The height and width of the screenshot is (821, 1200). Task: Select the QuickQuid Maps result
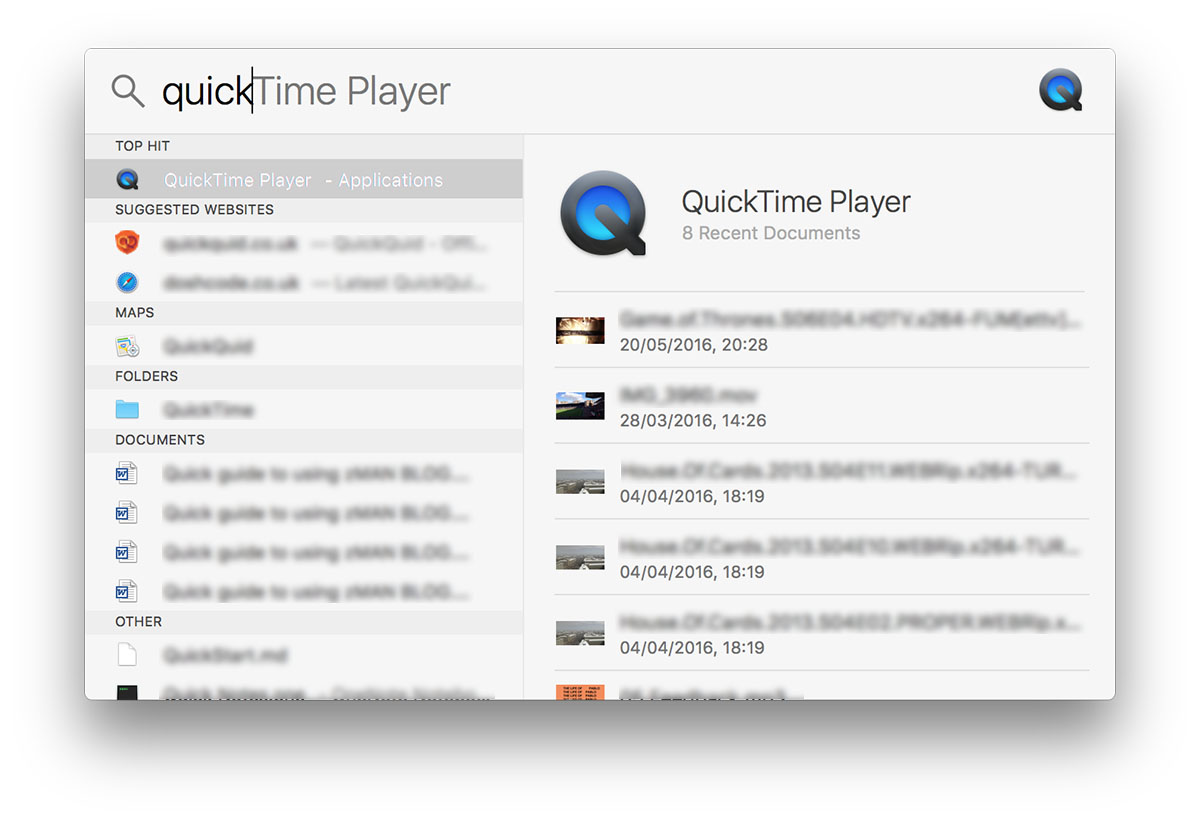point(304,347)
